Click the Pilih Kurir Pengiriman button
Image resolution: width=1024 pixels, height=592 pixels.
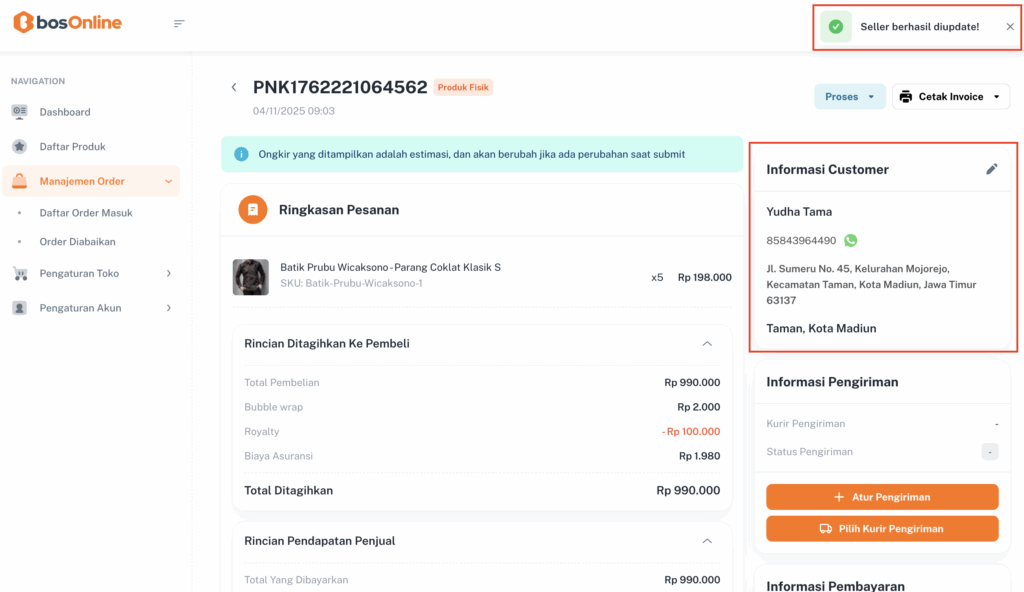click(882, 528)
